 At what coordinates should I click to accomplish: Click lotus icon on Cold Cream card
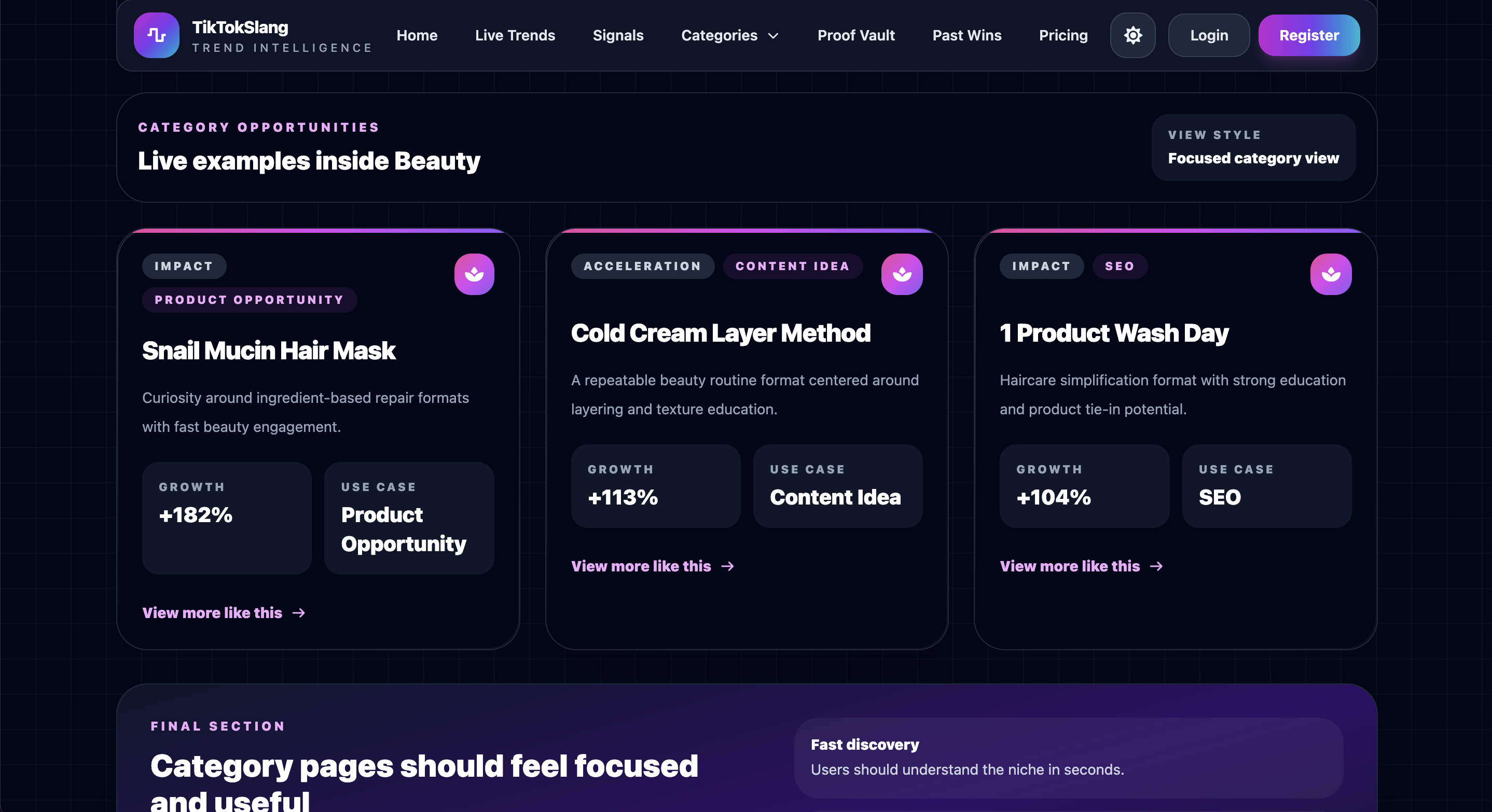pyautogui.click(x=902, y=274)
